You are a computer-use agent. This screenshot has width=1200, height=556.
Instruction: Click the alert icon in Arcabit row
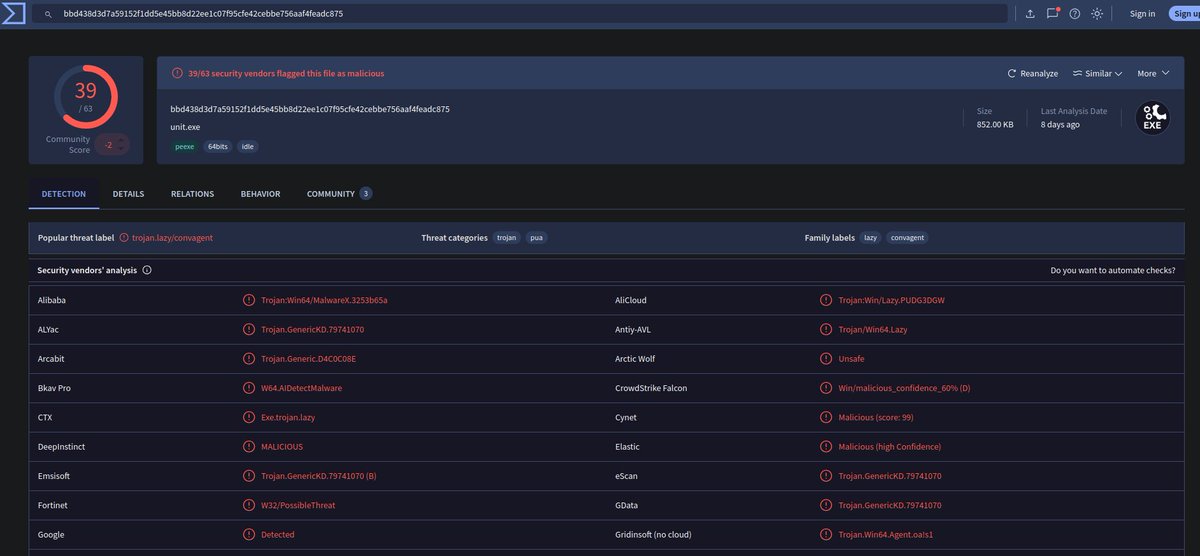(249, 359)
